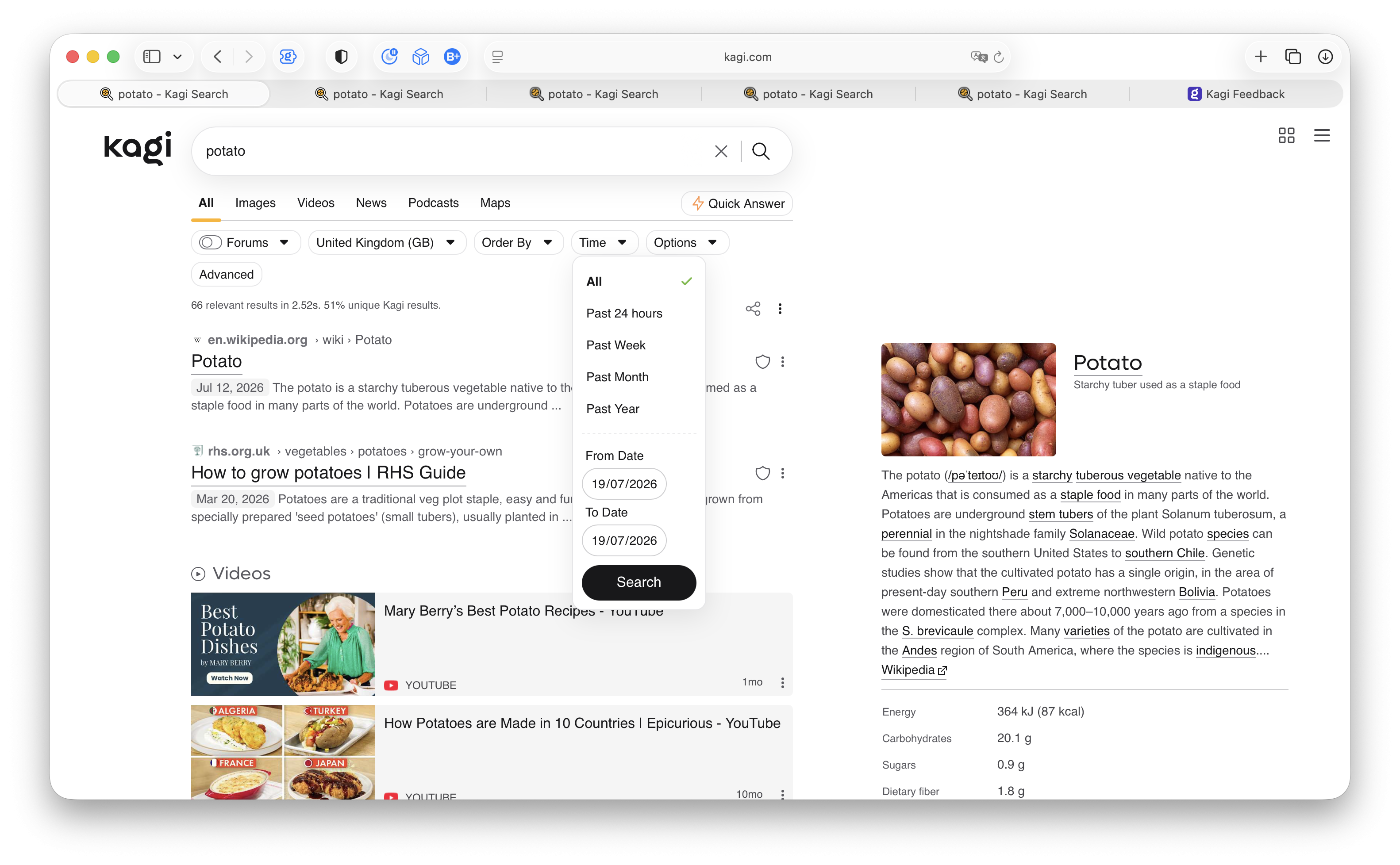Show the tab overview
The width and height of the screenshot is (1400, 865).
point(1293,57)
